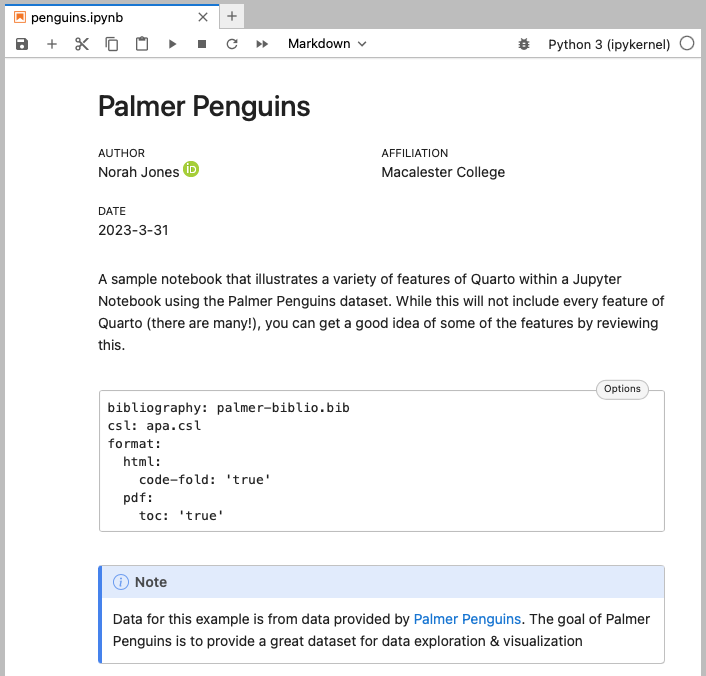This screenshot has height=676, width=706.
Task: Click the Save notebook icon
Action: 22,44
